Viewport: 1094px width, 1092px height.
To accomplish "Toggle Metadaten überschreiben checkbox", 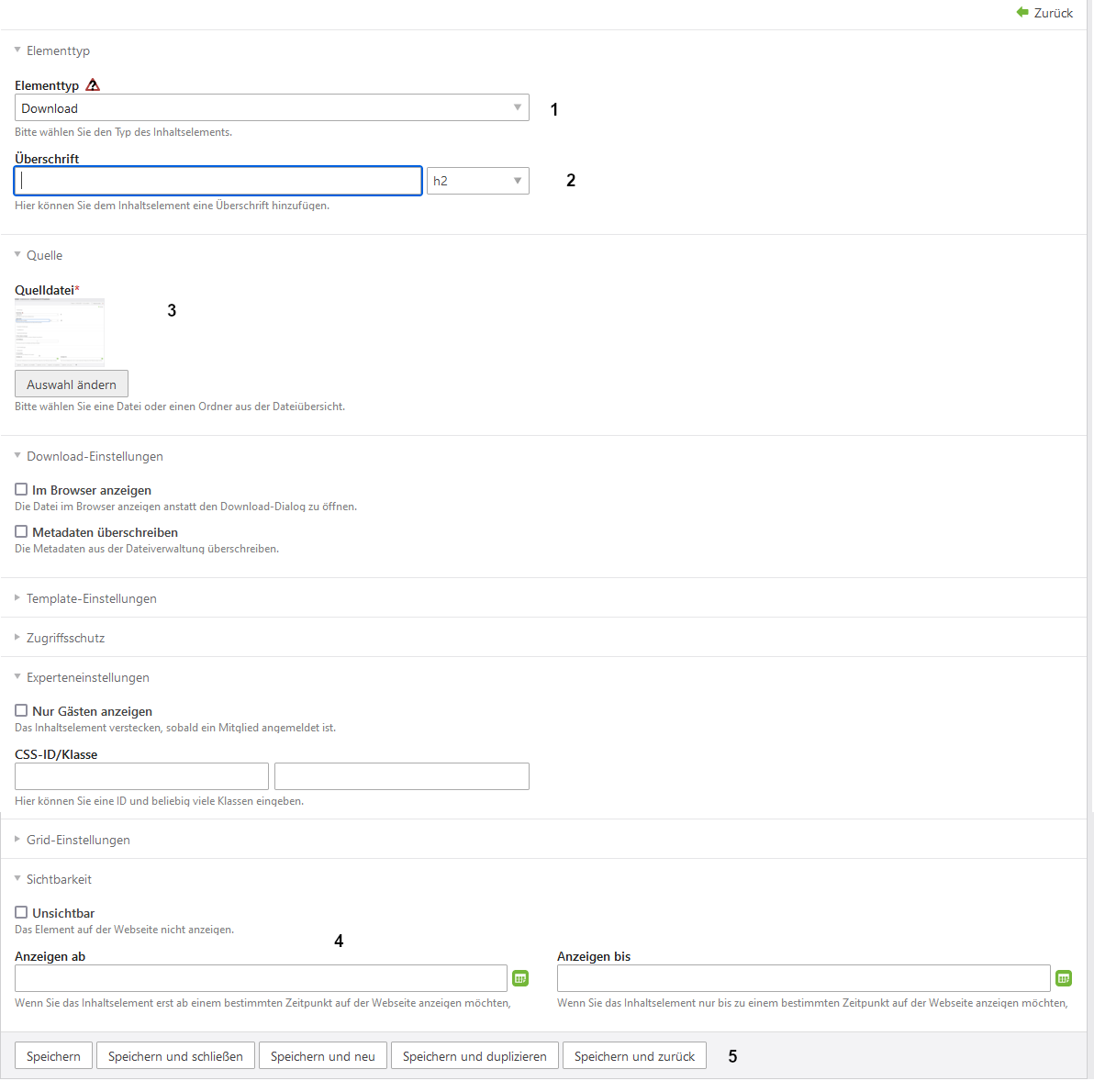I will (x=21, y=532).
